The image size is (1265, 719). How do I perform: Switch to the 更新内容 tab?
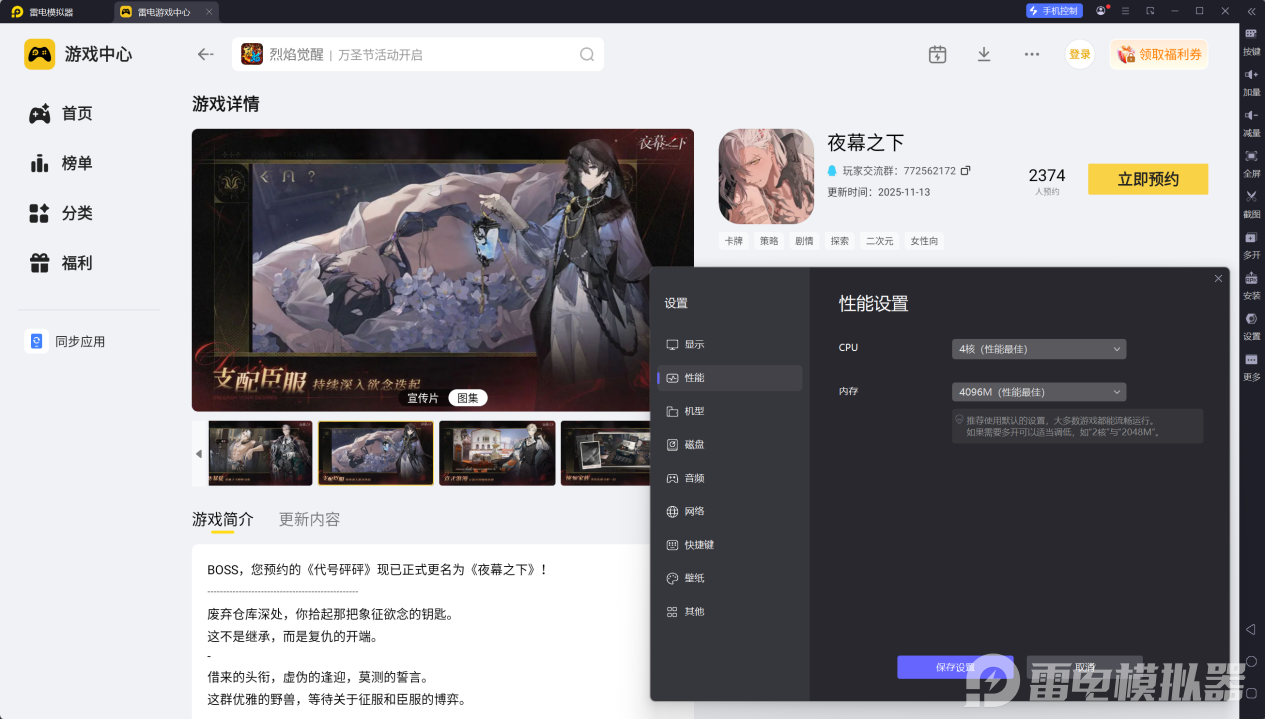[x=308, y=519]
